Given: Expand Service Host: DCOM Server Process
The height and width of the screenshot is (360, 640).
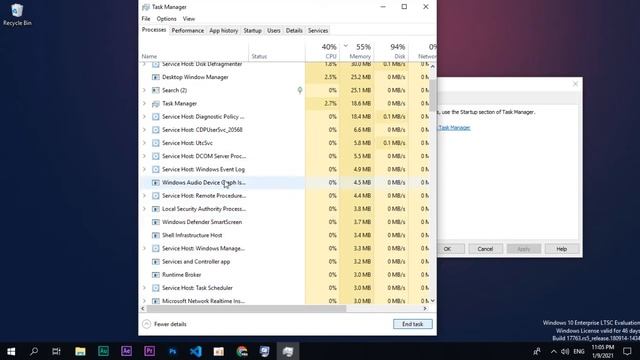Looking at the screenshot, I should coord(144,156).
